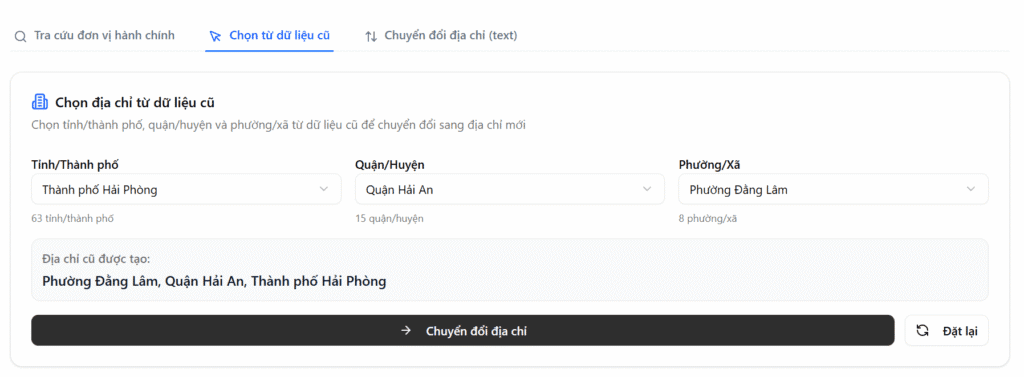Screen dimensions: 1024x377
Task: Click the right arrow icon on convert button
Action: click(x=406, y=331)
